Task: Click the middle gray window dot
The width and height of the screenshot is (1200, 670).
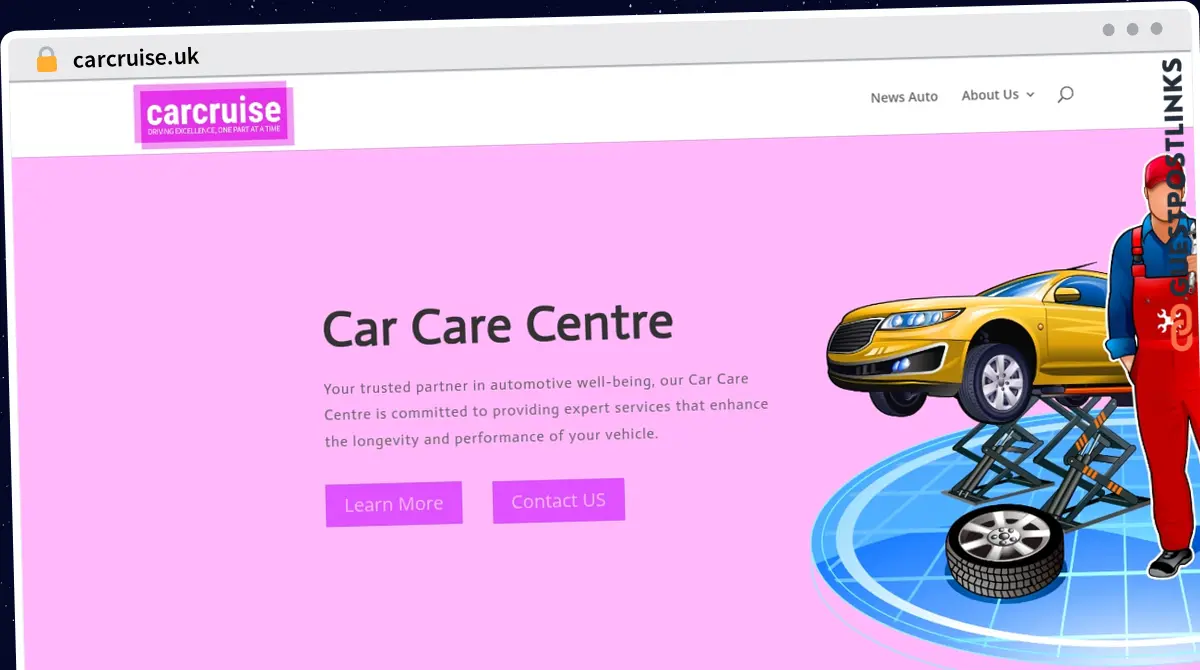Action: [x=1132, y=29]
